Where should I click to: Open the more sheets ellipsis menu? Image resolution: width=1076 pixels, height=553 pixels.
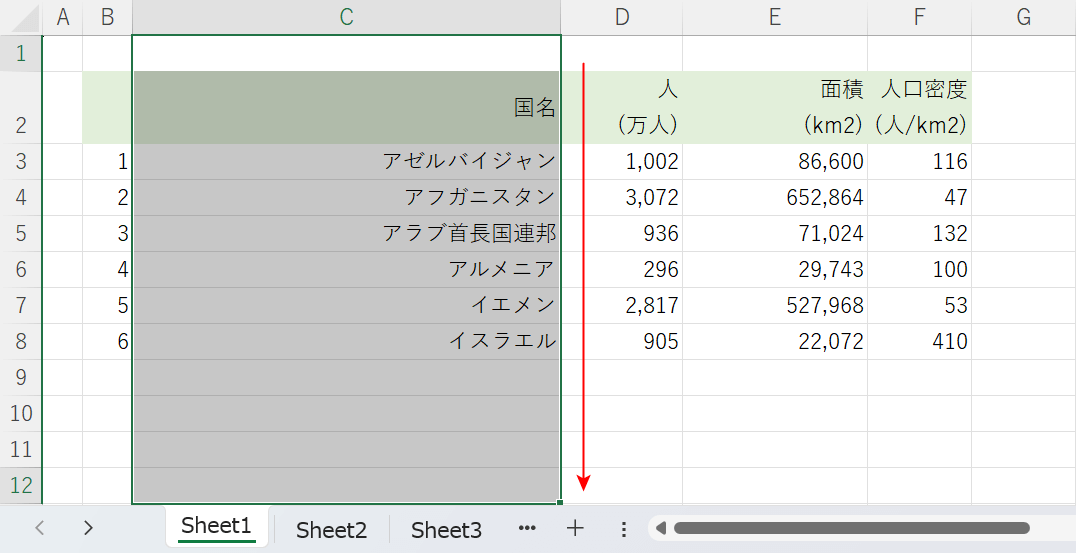tap(527, 528)
